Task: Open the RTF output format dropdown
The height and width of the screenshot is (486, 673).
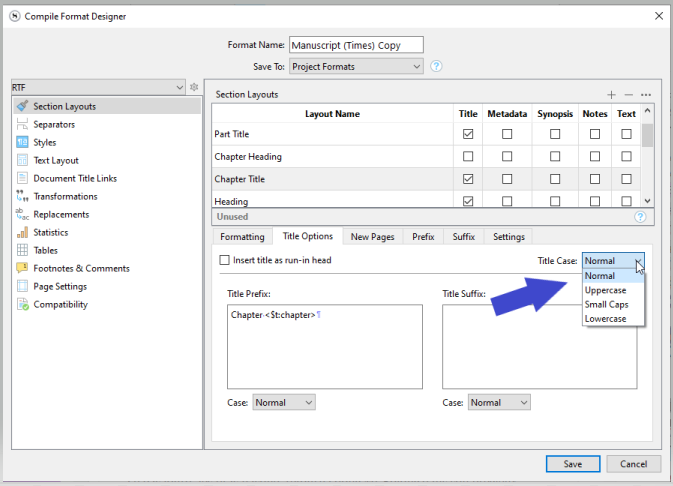Action: tap(98, 88)
